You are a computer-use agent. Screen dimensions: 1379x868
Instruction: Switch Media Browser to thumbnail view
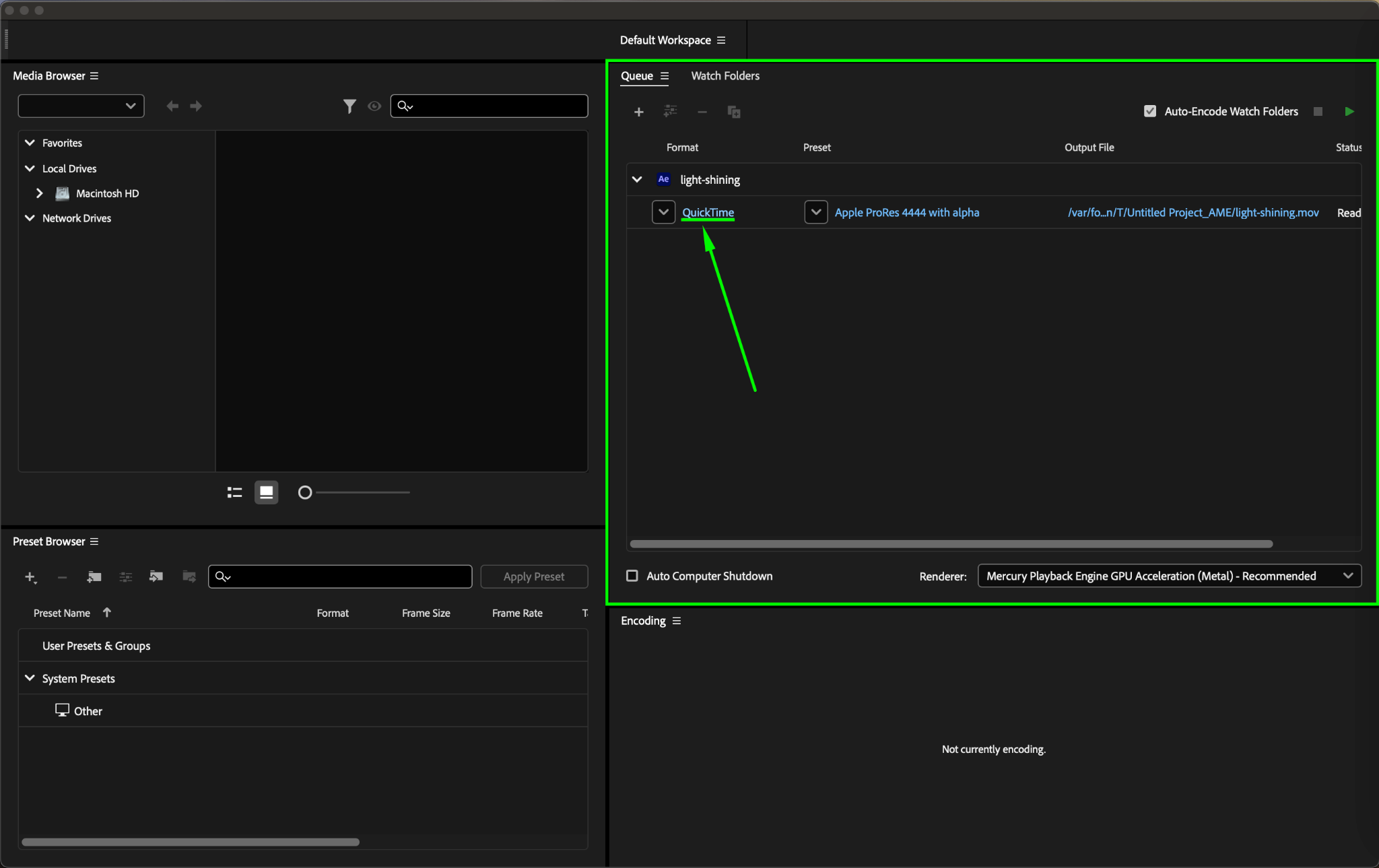click(x=266, y=493)
